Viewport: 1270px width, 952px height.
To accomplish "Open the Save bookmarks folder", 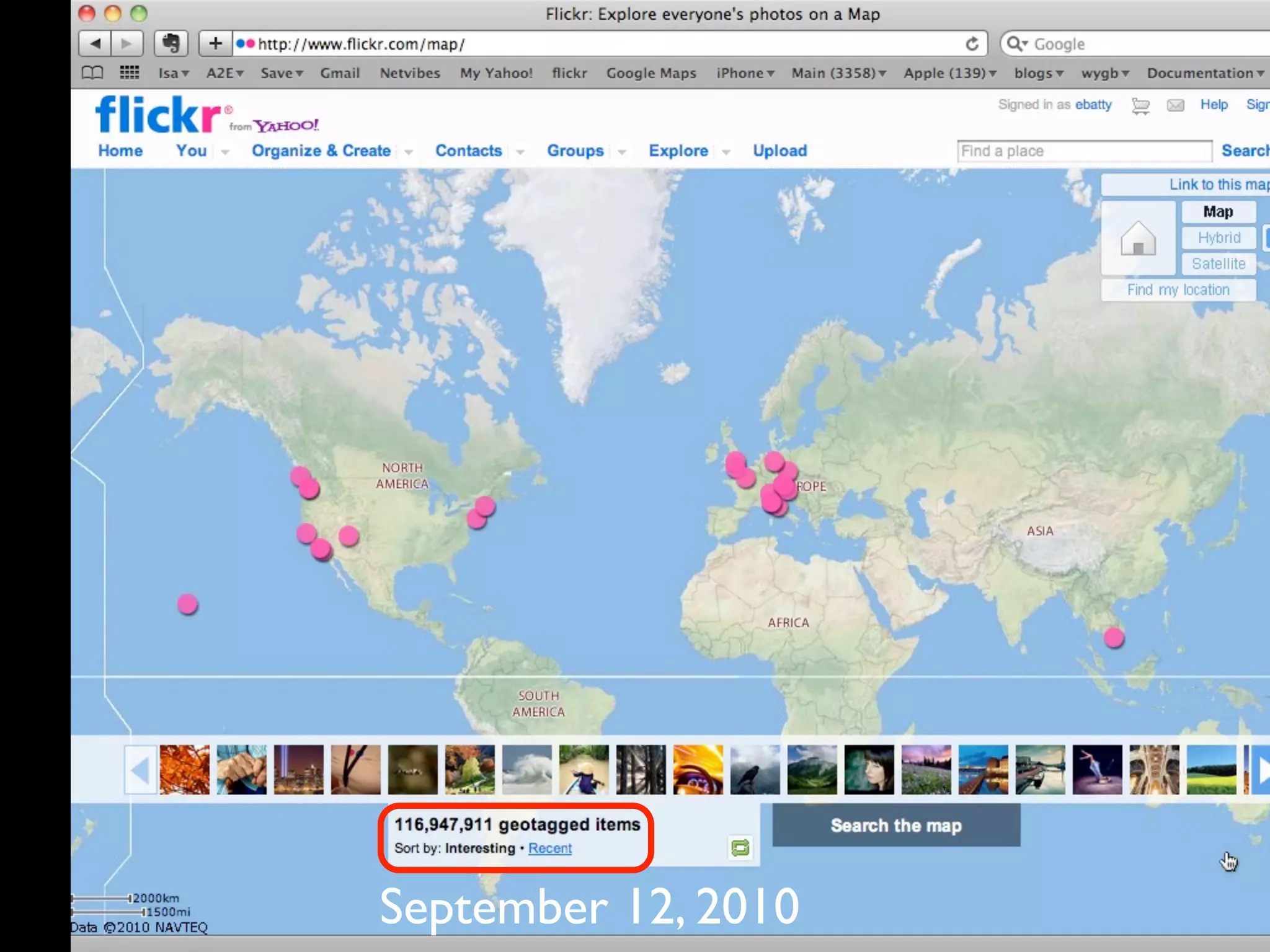I will coord(282,73).
